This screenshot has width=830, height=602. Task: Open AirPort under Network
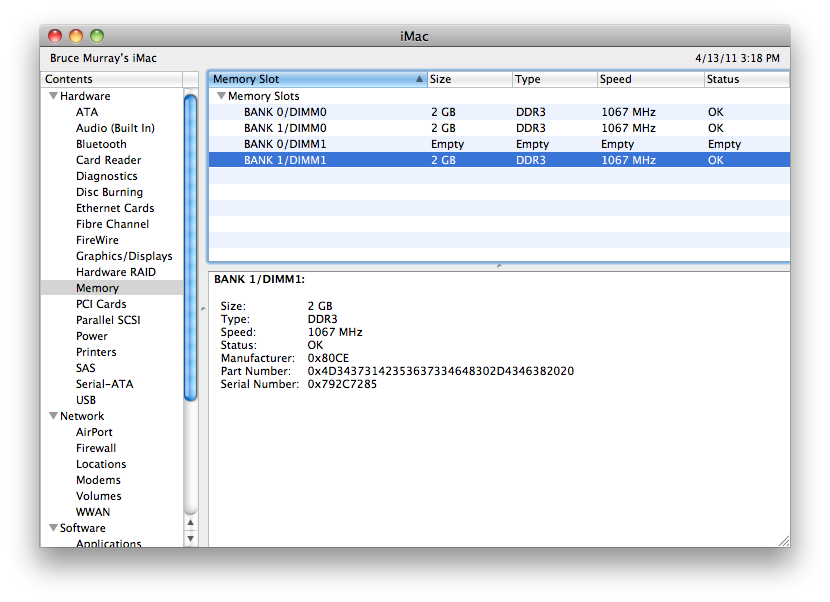click(x=94, y=432)
